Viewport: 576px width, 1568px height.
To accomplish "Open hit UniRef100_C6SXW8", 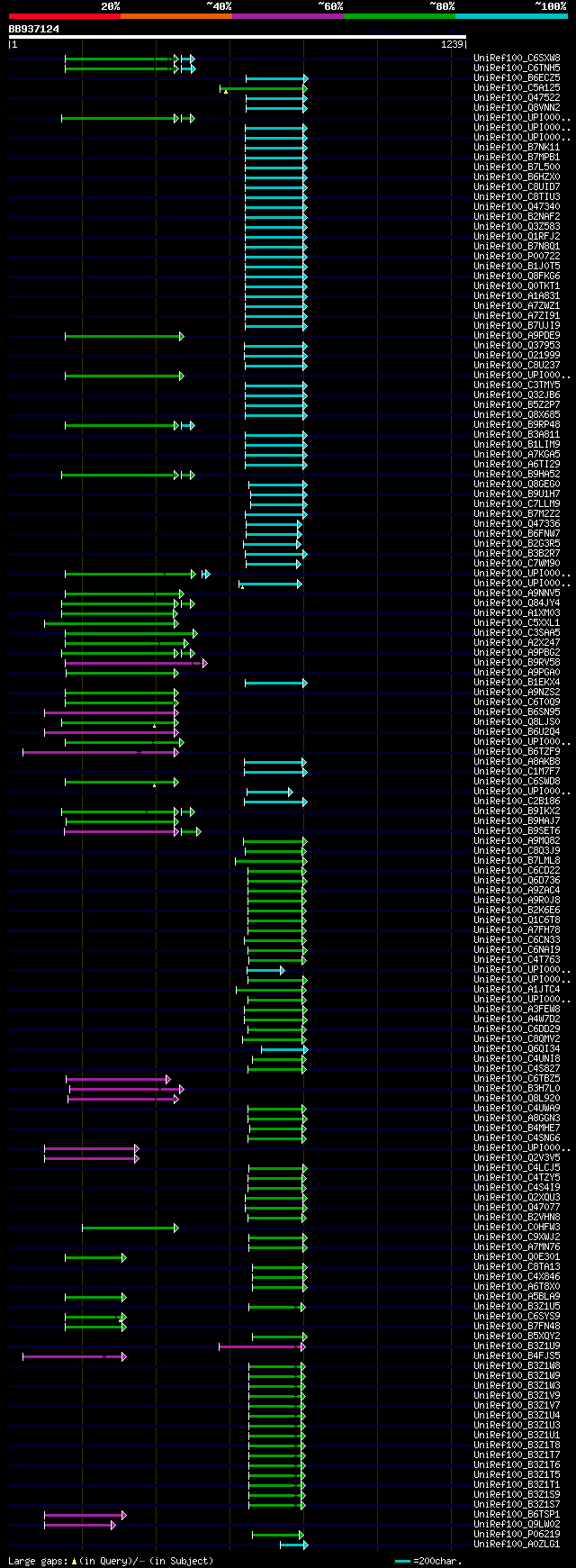I will coord(517,59).
